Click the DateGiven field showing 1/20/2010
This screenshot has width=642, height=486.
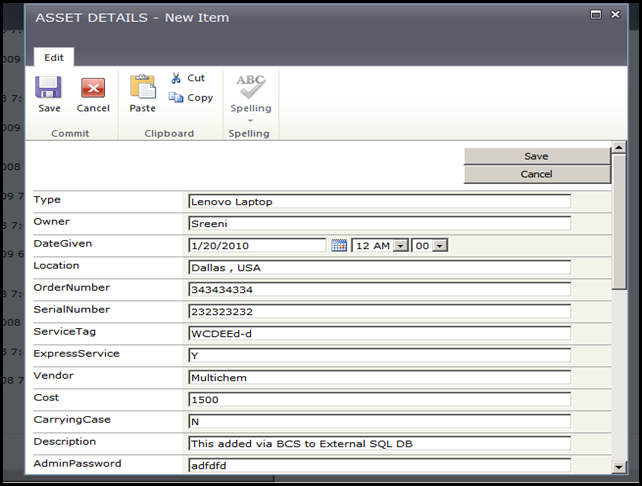(x=257, y=246)
